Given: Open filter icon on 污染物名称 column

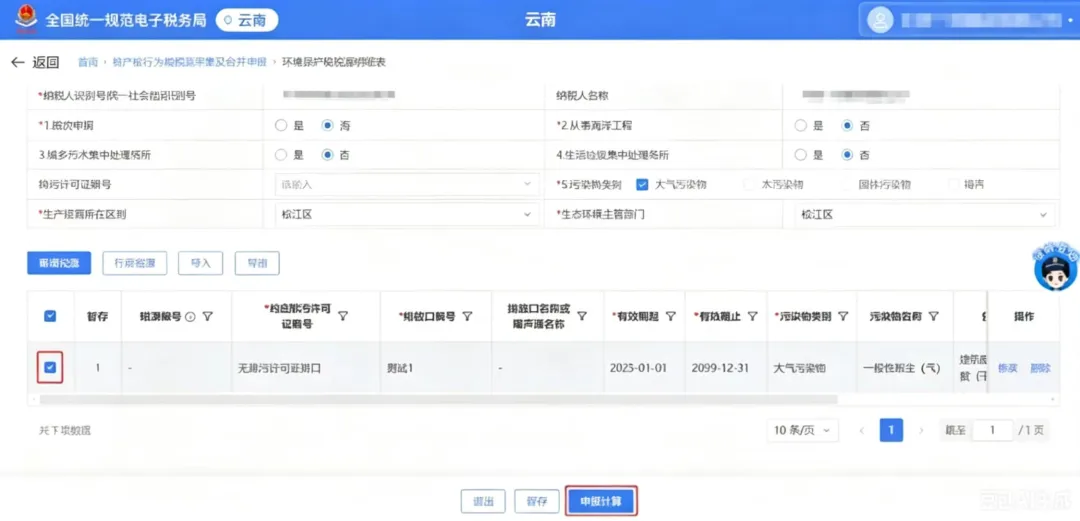Looking at the screenshot, I should 933,316.
